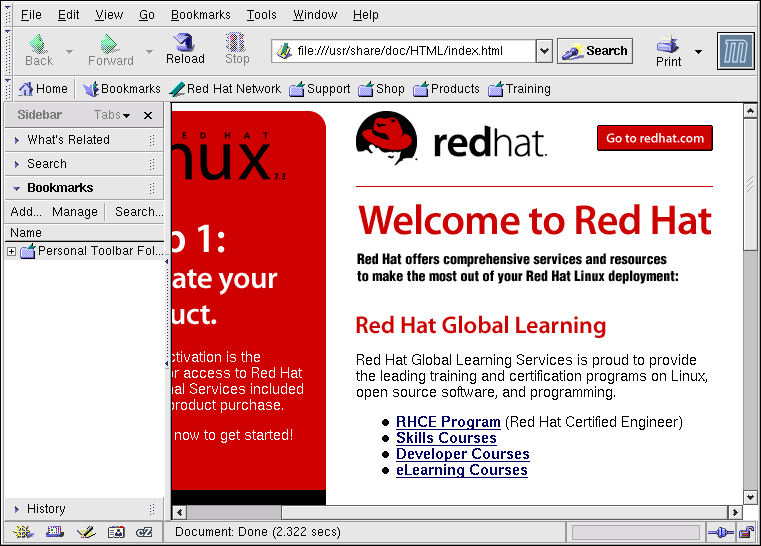Open the Bookmarks menu in the menu bar
Screen dimensions: 761x546
[200, 15]
